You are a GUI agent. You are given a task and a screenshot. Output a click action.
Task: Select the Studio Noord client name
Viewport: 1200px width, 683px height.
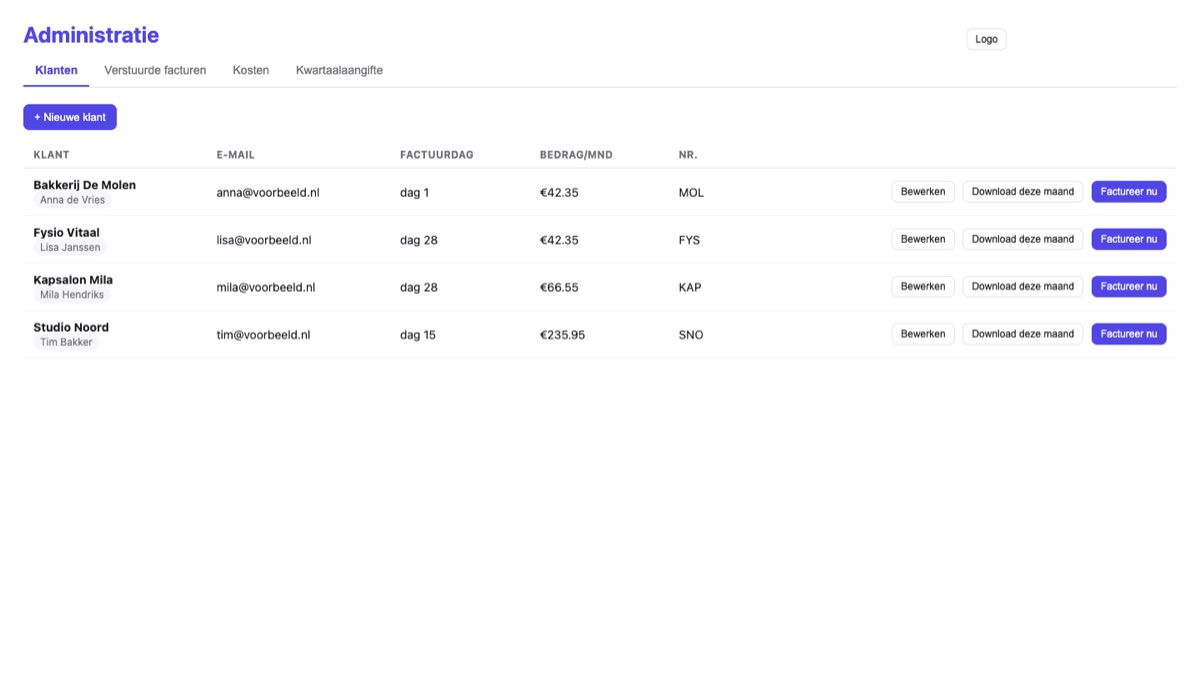(x=71, y=327)
